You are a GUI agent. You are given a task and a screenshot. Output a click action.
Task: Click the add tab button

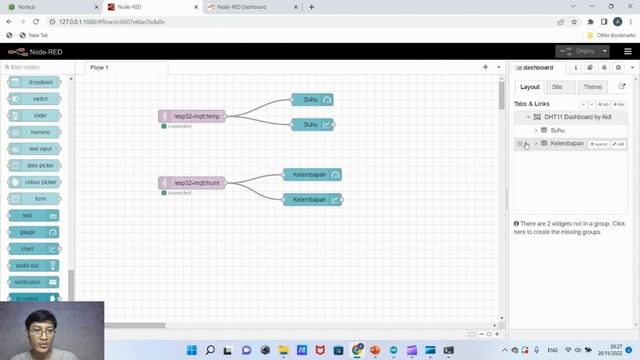tap(603, 104)
